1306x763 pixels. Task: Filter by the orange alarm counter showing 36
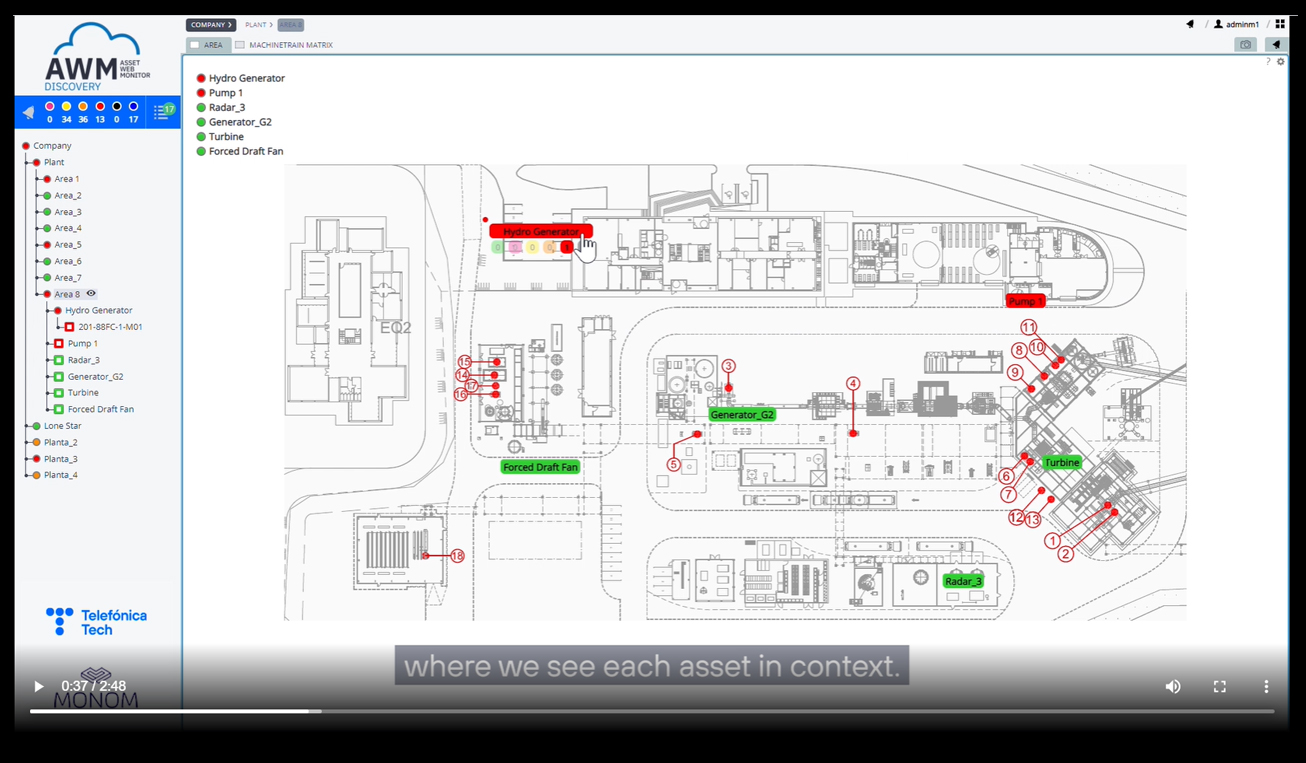click(x=83, y=112)
